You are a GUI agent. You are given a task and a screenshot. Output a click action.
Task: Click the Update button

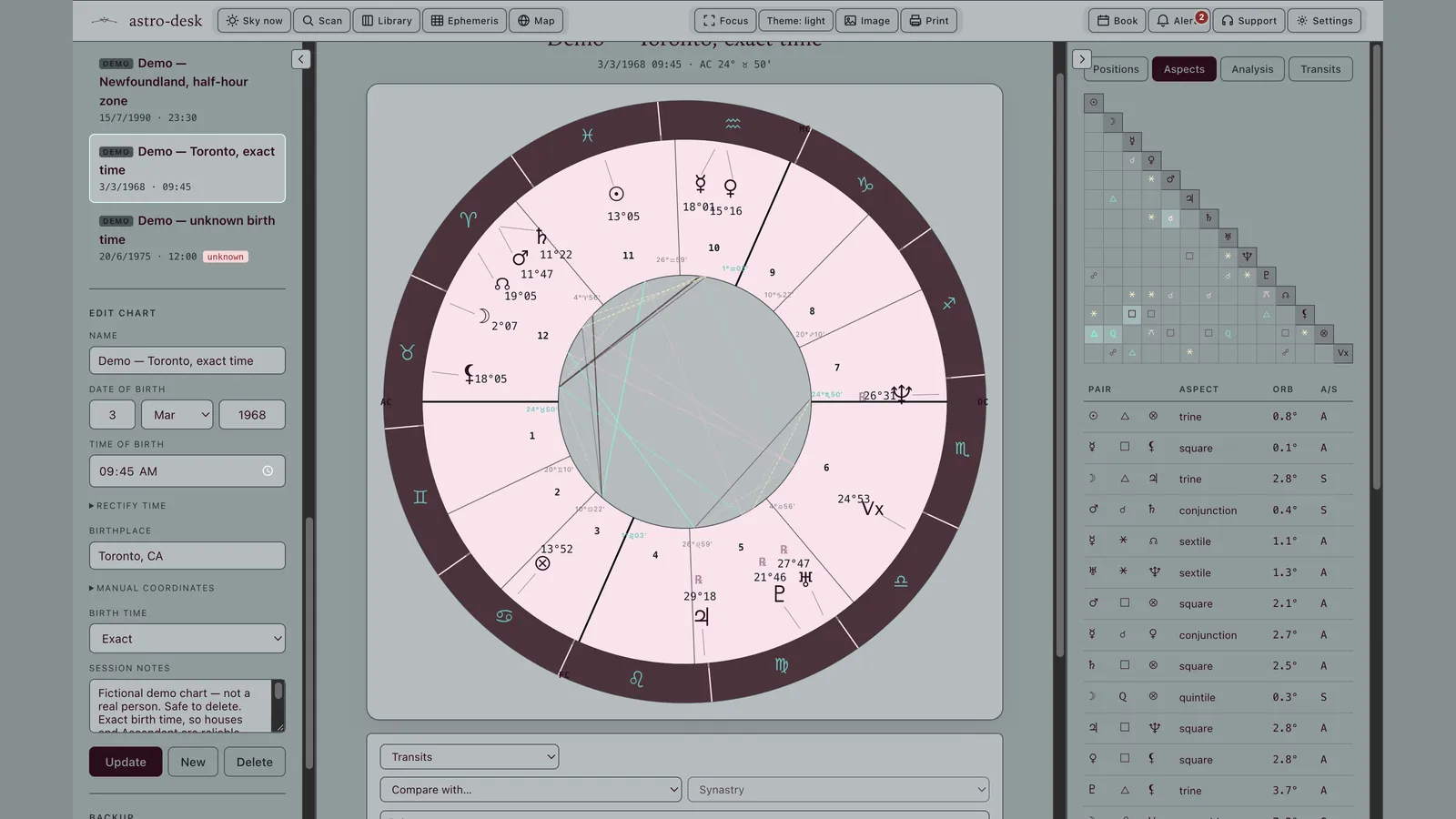pyautogui.click(x=126, y=762)
